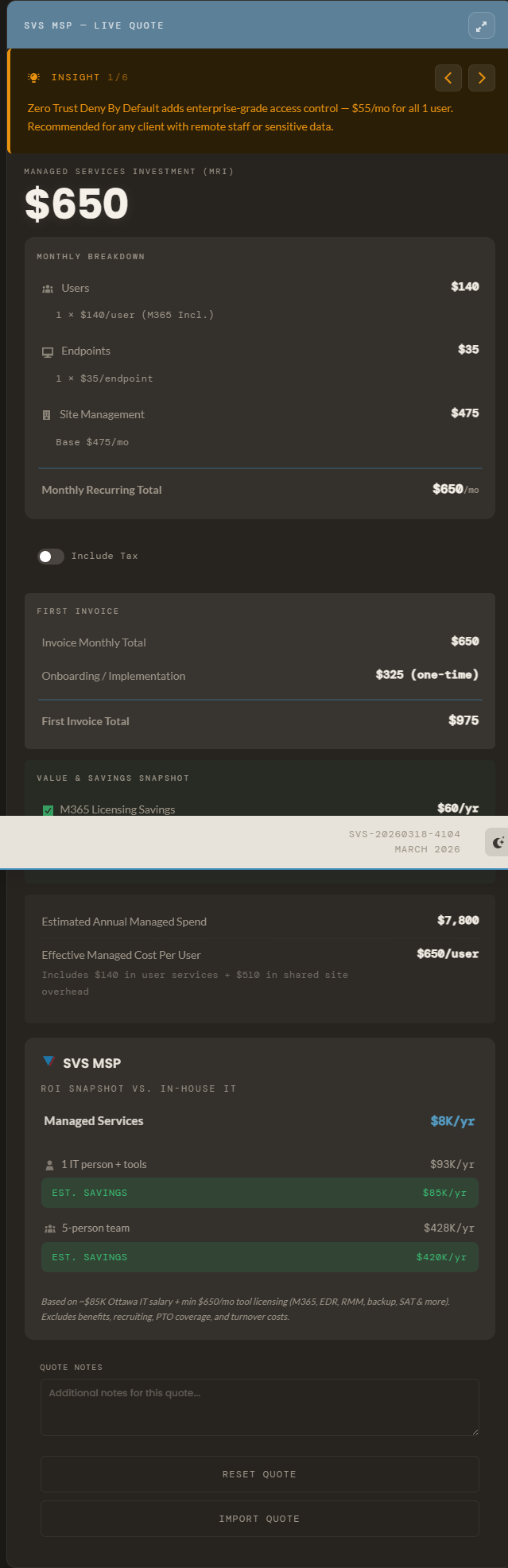The width and height of the screenshot is (508, 1568).
Task: Advance to the next insight
Action: point(482,78)
